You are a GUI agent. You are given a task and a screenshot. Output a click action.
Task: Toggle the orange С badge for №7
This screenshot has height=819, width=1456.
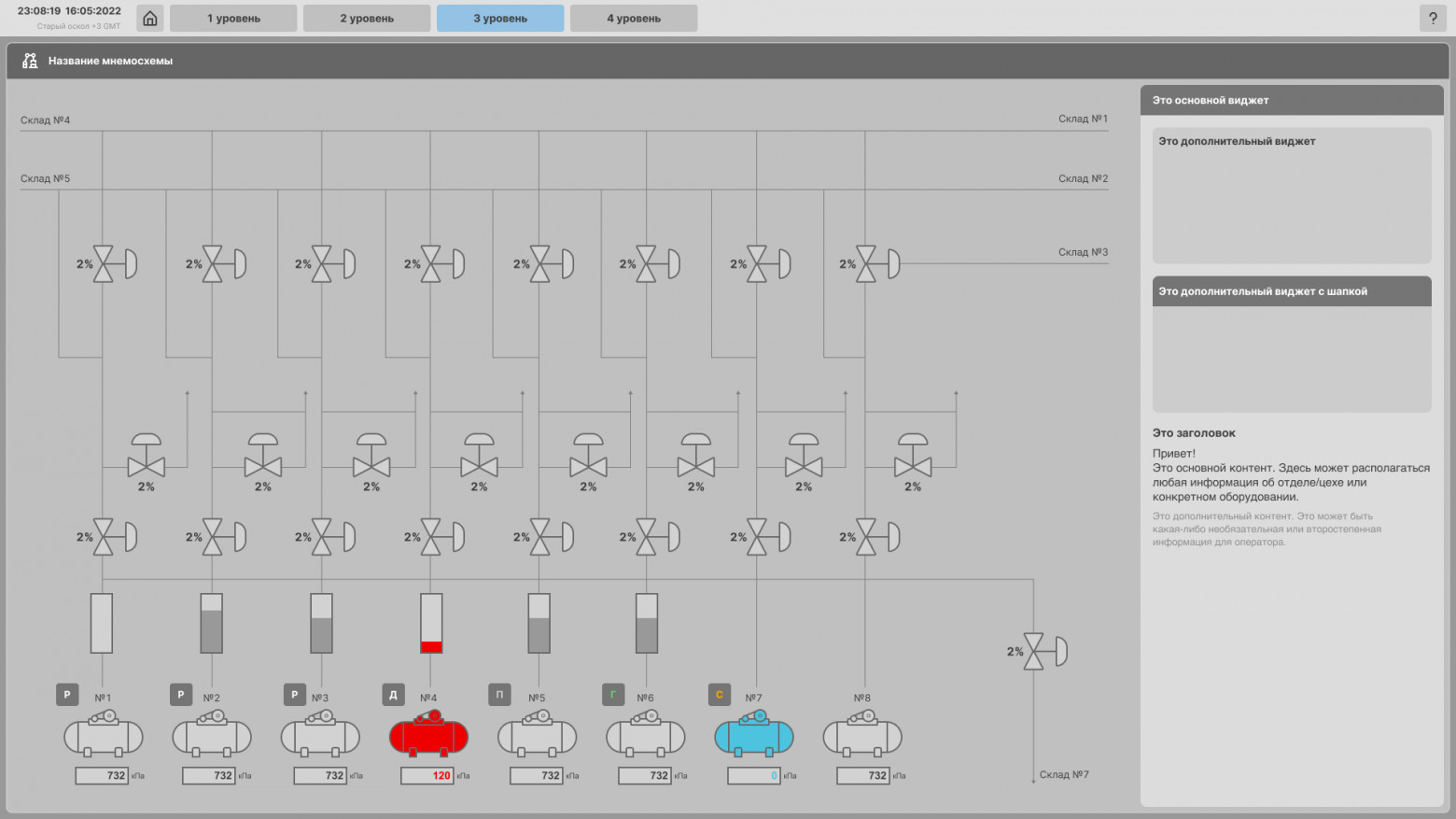[x=719, y=695]
